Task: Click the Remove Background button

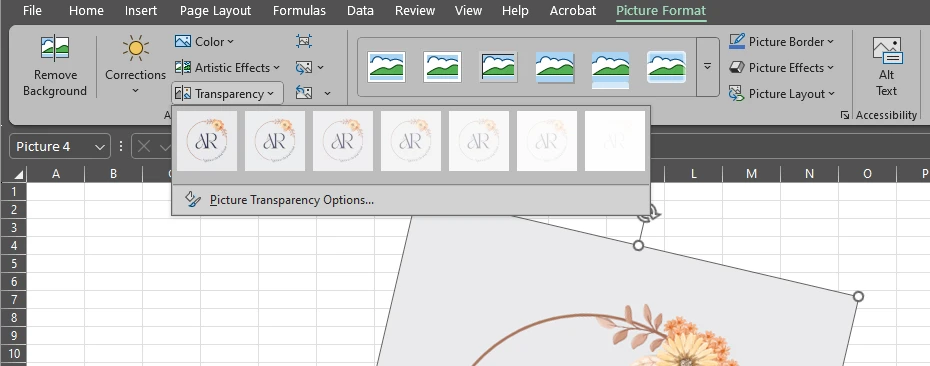Action: 55,66
